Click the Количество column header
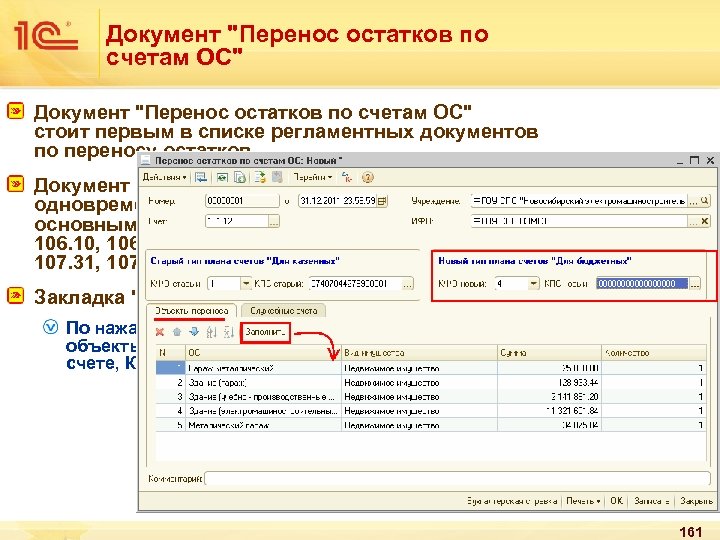 654,353
